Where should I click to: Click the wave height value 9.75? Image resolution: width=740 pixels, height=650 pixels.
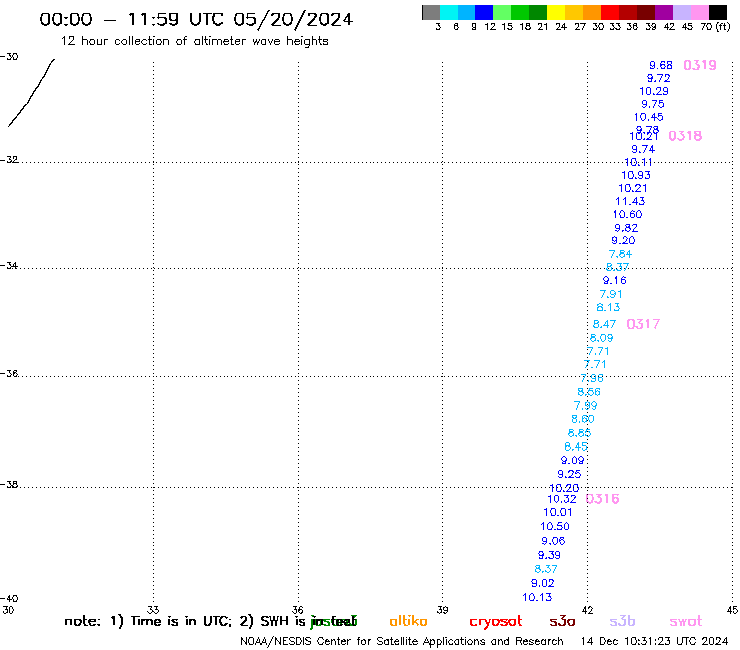(653, 104)
